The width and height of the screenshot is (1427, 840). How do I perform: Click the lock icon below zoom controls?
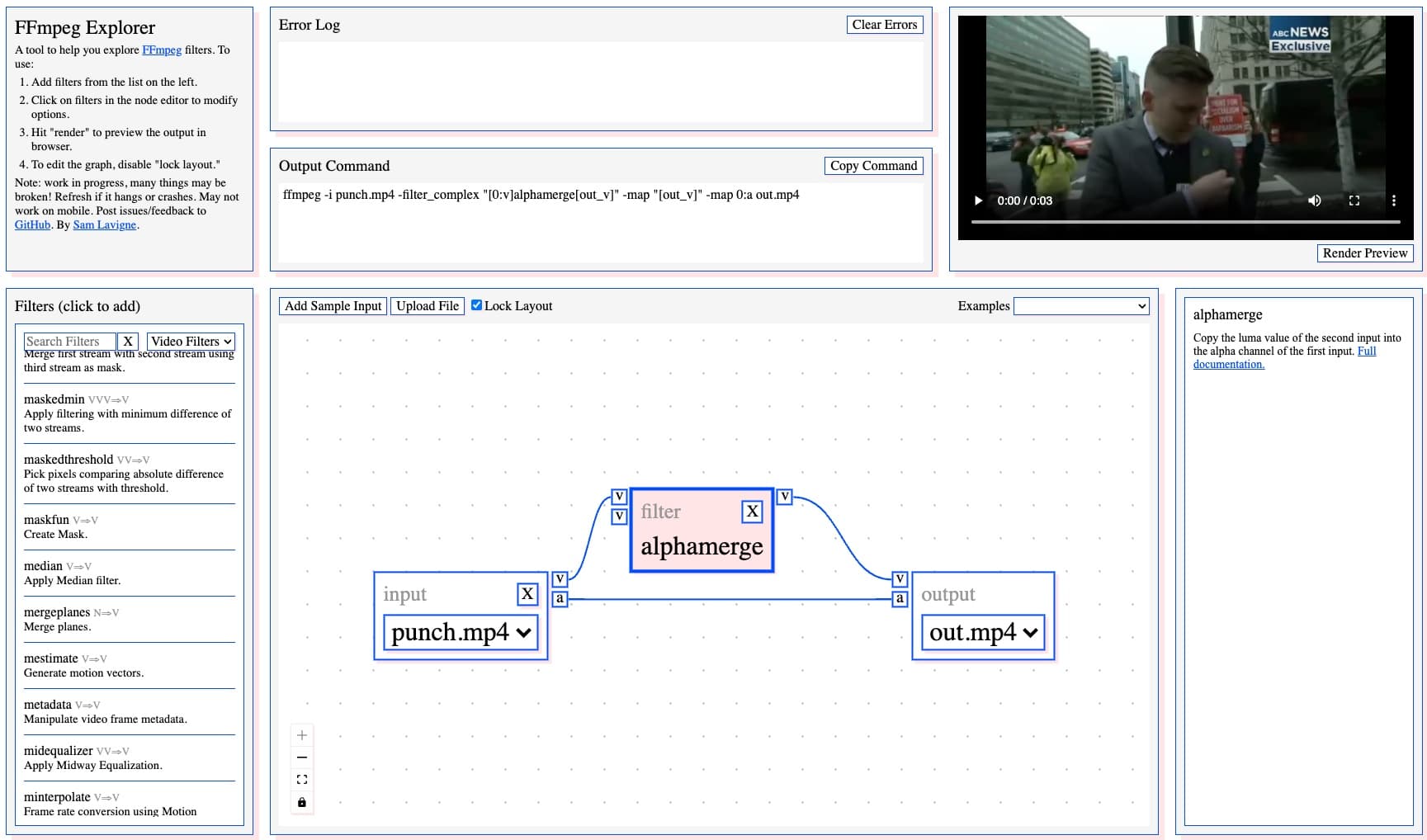pyautogui.click(x=302, y=801)
